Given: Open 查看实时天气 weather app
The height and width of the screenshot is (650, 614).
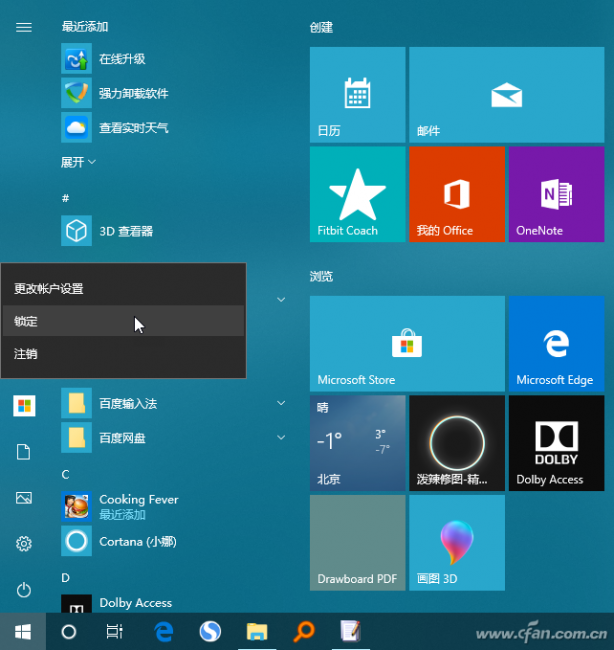Looking at the screenshot, I should point(133,128).
